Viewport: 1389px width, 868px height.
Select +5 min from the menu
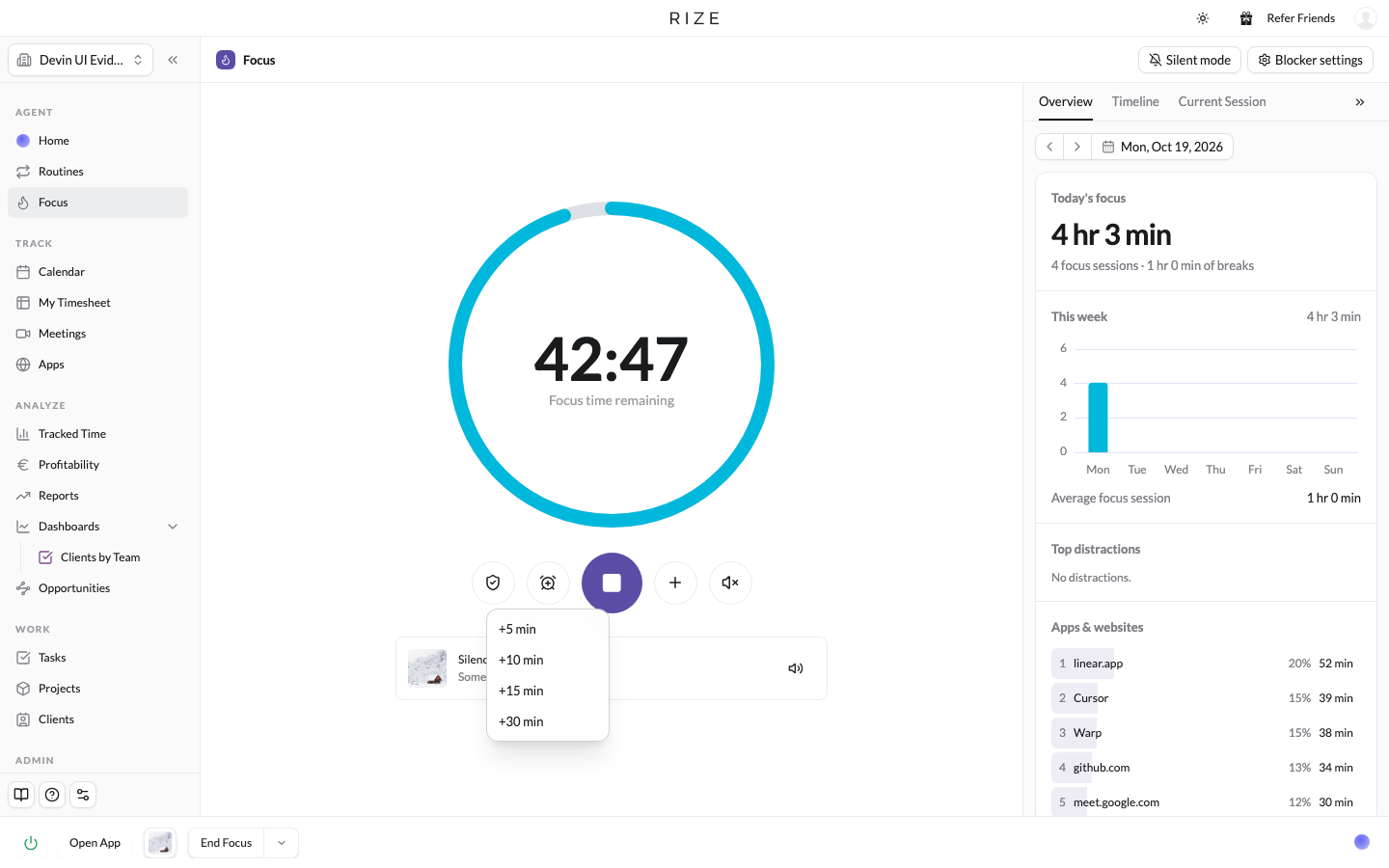click(548, 629)
